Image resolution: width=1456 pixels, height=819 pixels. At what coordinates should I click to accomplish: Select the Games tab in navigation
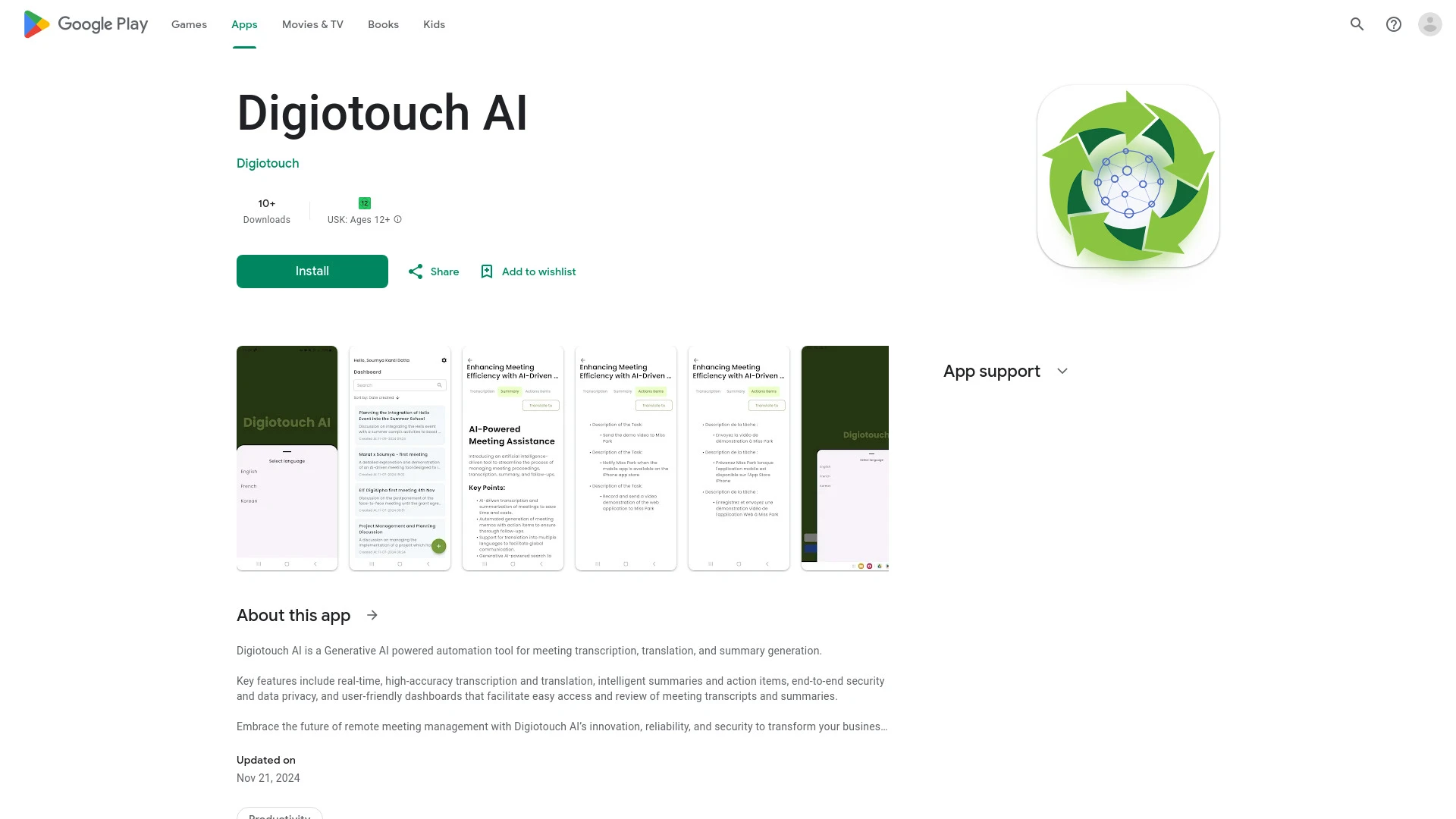pos(188,24)
